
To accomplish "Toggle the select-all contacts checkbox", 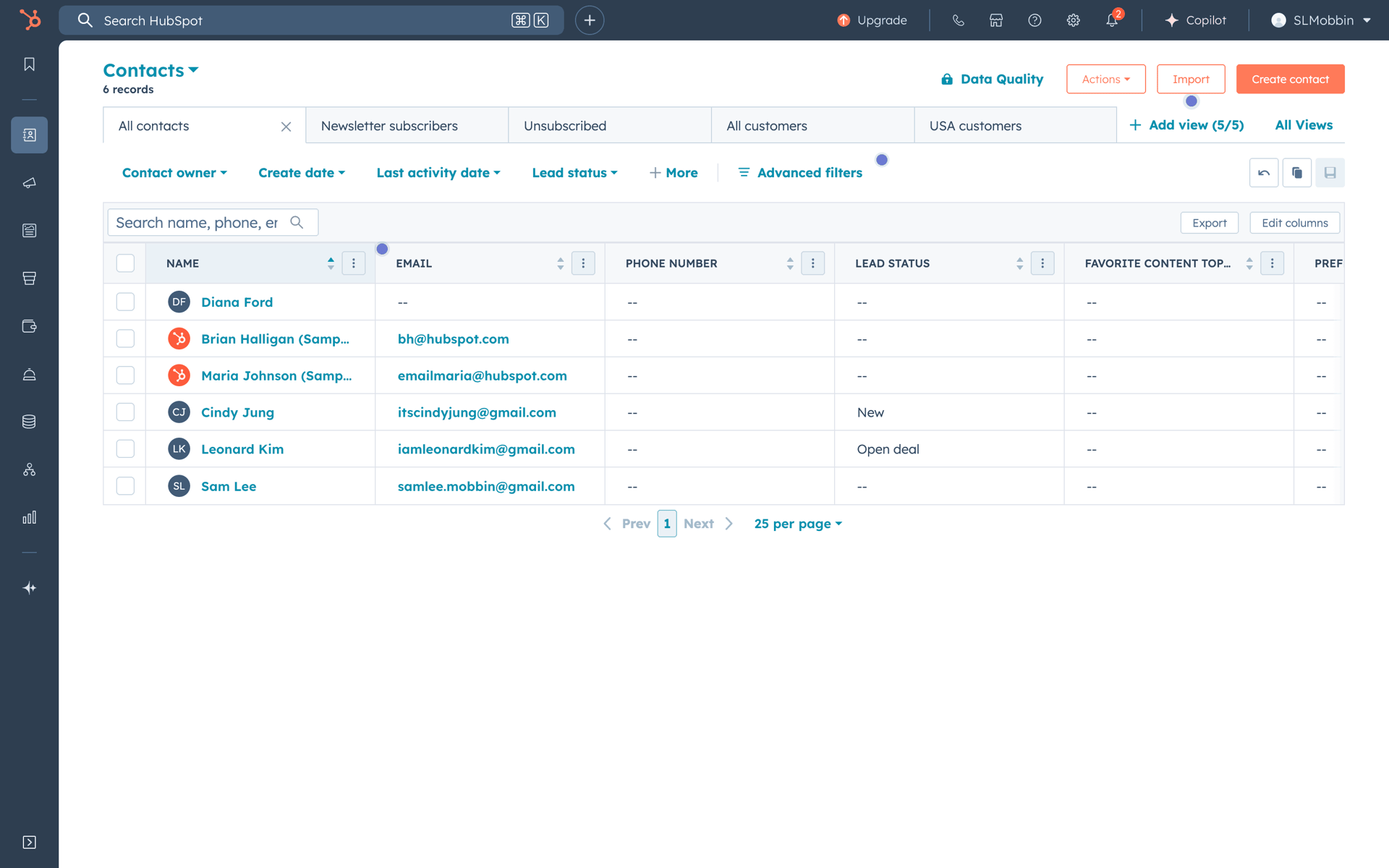I will tap(125, 263).
